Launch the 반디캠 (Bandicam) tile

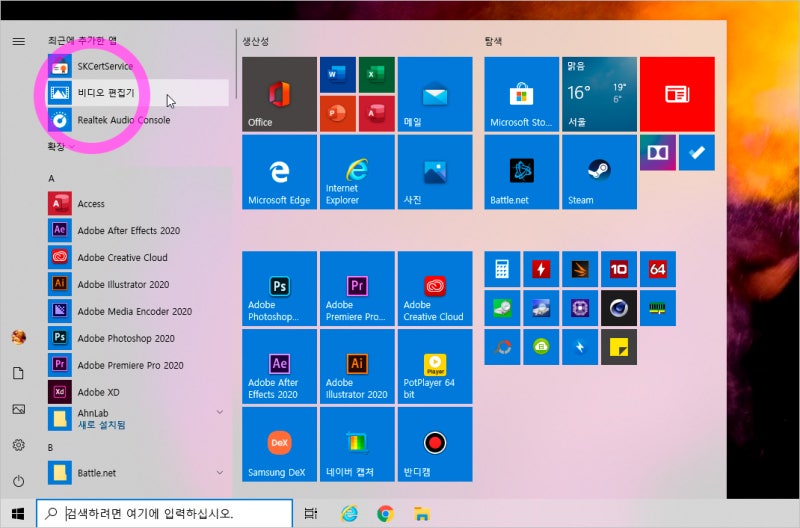(435, 444)
